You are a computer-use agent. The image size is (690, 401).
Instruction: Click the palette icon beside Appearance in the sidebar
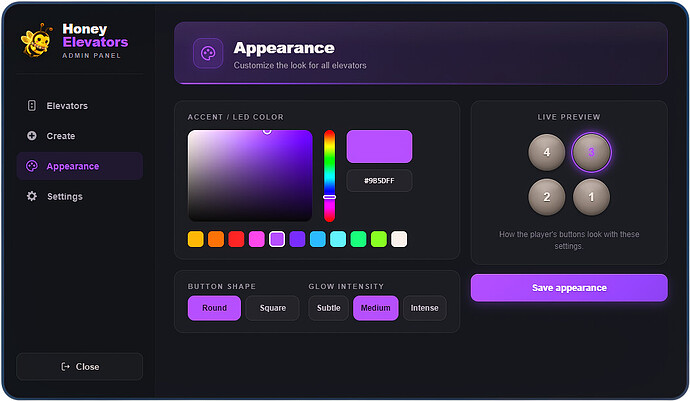tap(32, 166)
